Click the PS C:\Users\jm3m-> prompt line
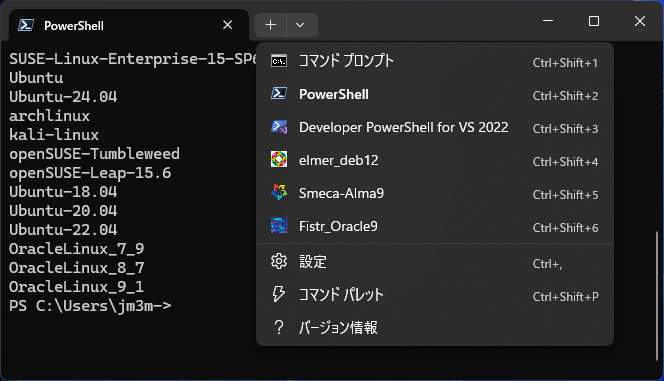Image resolution: width=664 pixels, height=381 pixels. click(x=90, y=306)
